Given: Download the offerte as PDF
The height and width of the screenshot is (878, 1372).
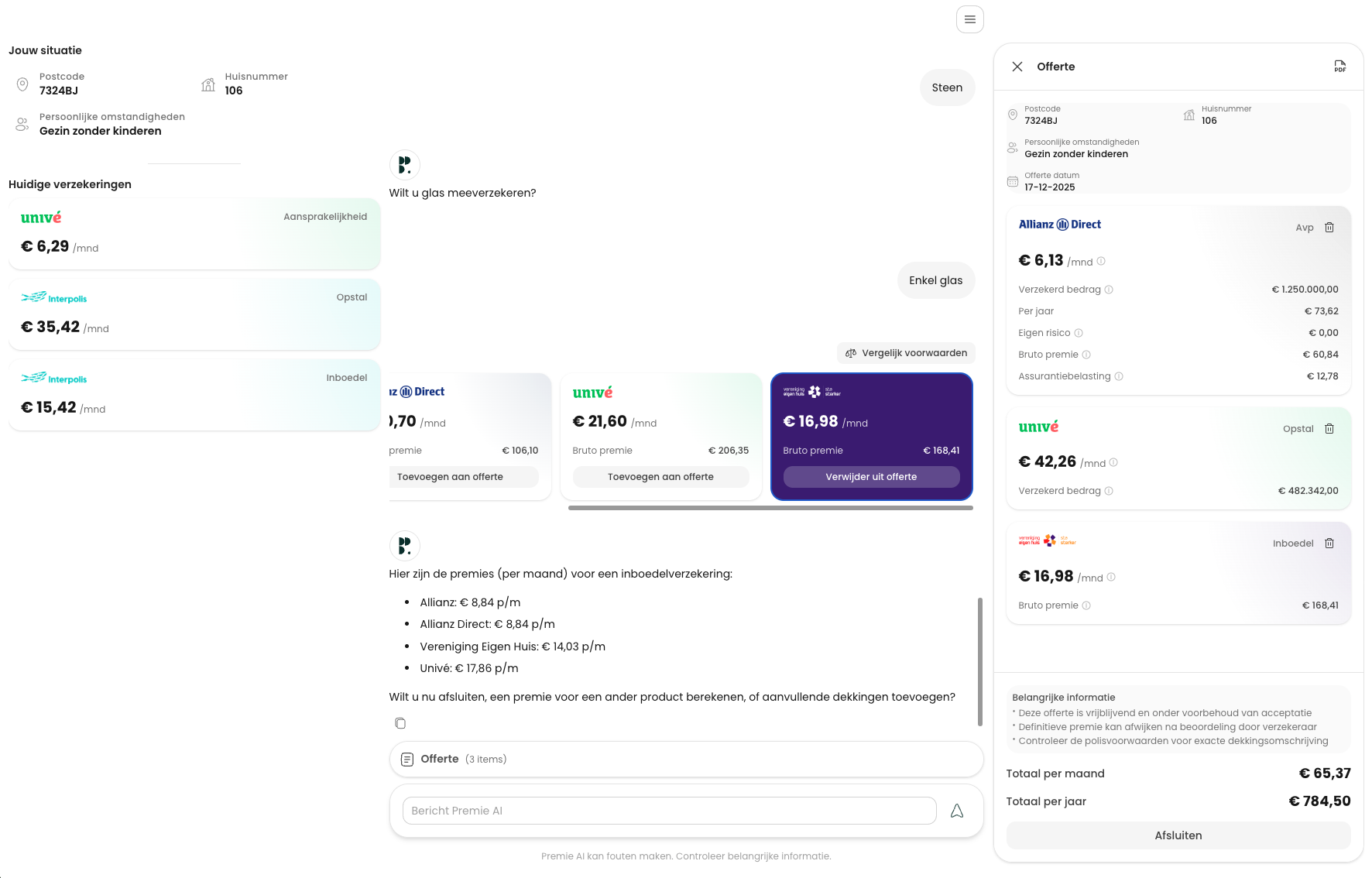Looking at the screenshot, I should [x=1339, y=67].
